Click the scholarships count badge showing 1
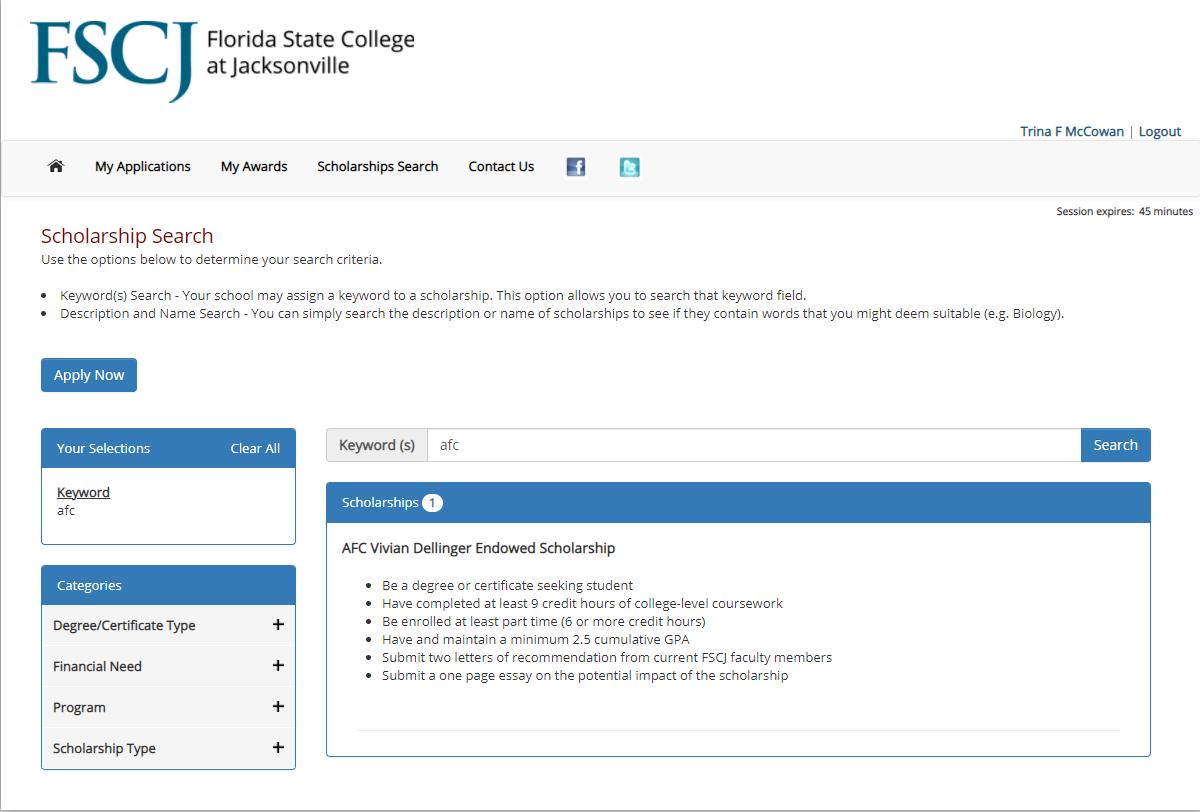This screenshot has width=1200, height=812. [432, 503]
